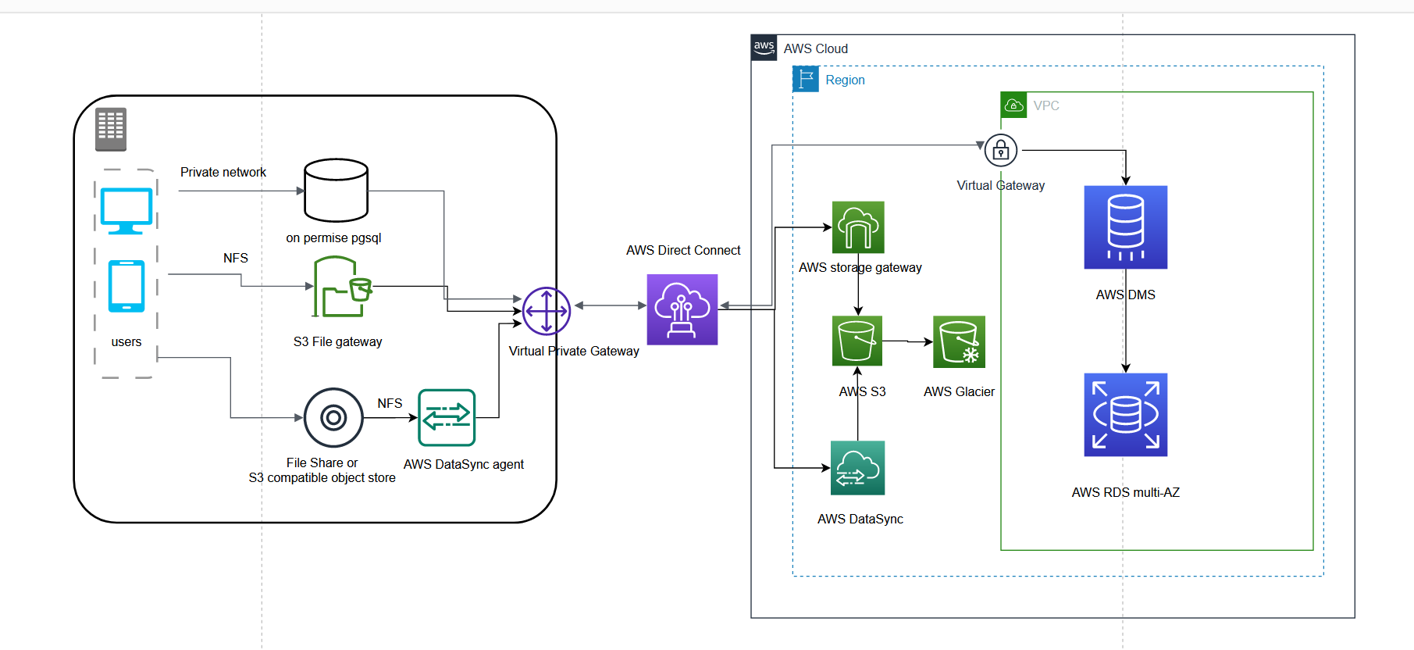Select the AWS Direct Connect icon
Image resolution: width=1414 pixels, height=650 pixels.
(x=682, y=310)
